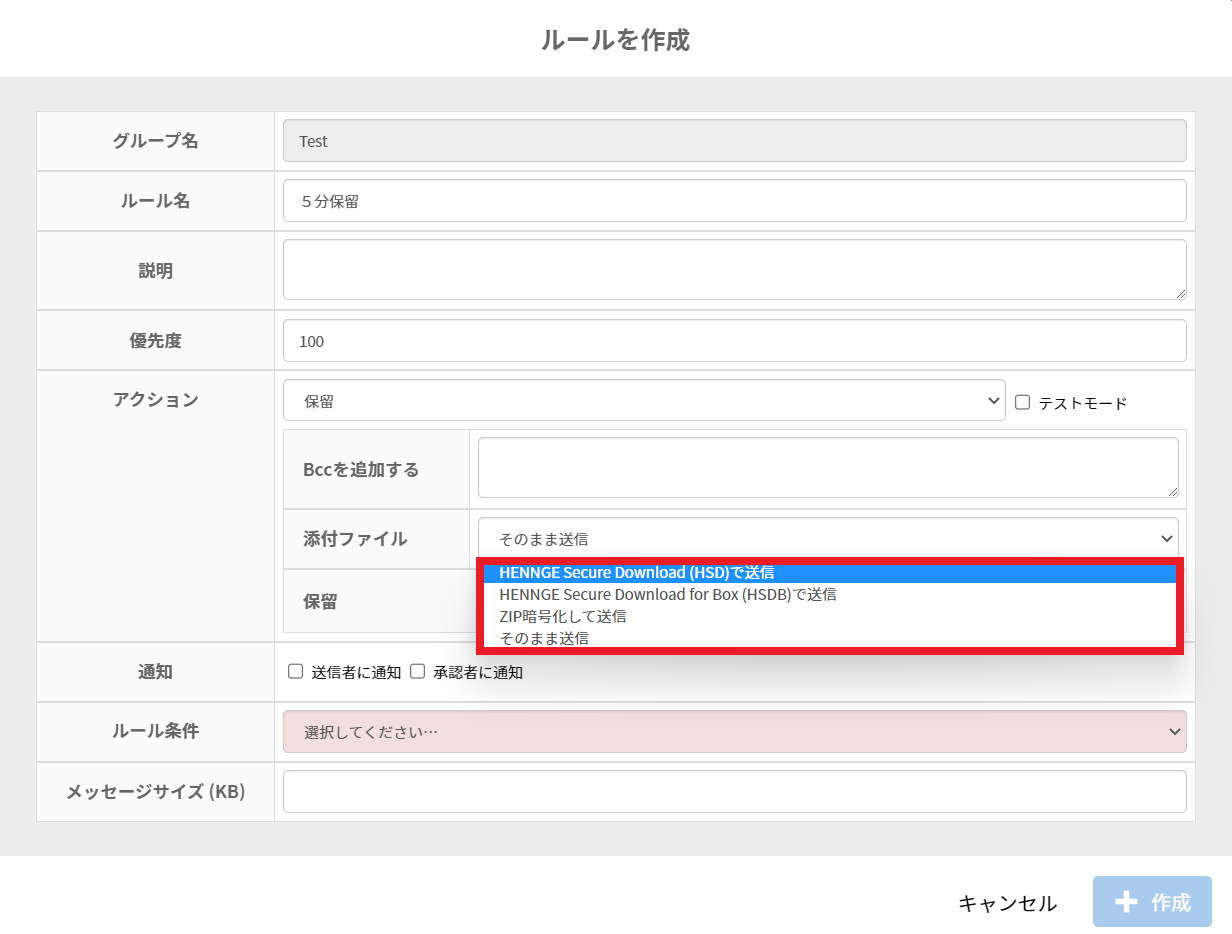Click the キャンセル button

(1007, 903)
